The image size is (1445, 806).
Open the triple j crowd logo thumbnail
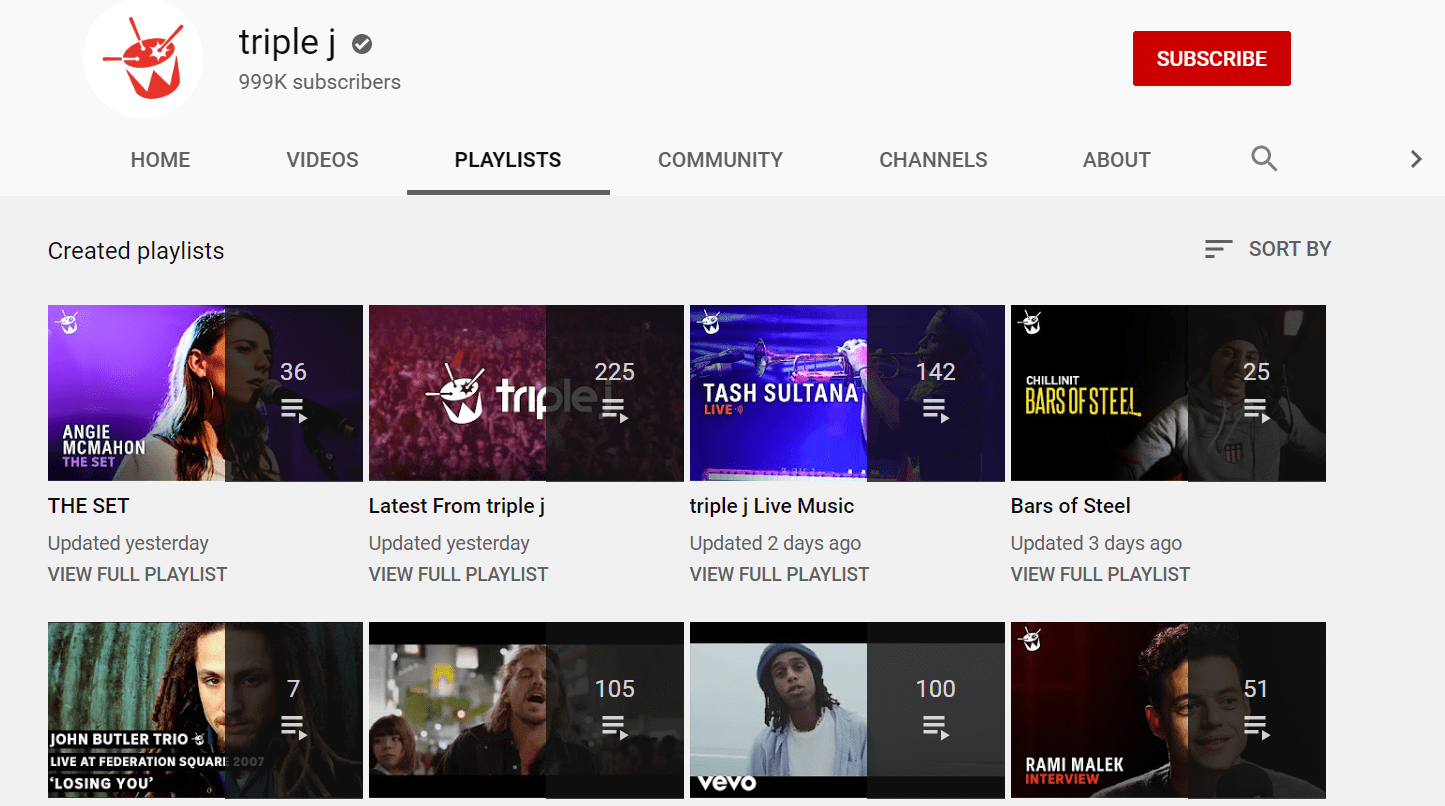point(526,393)
